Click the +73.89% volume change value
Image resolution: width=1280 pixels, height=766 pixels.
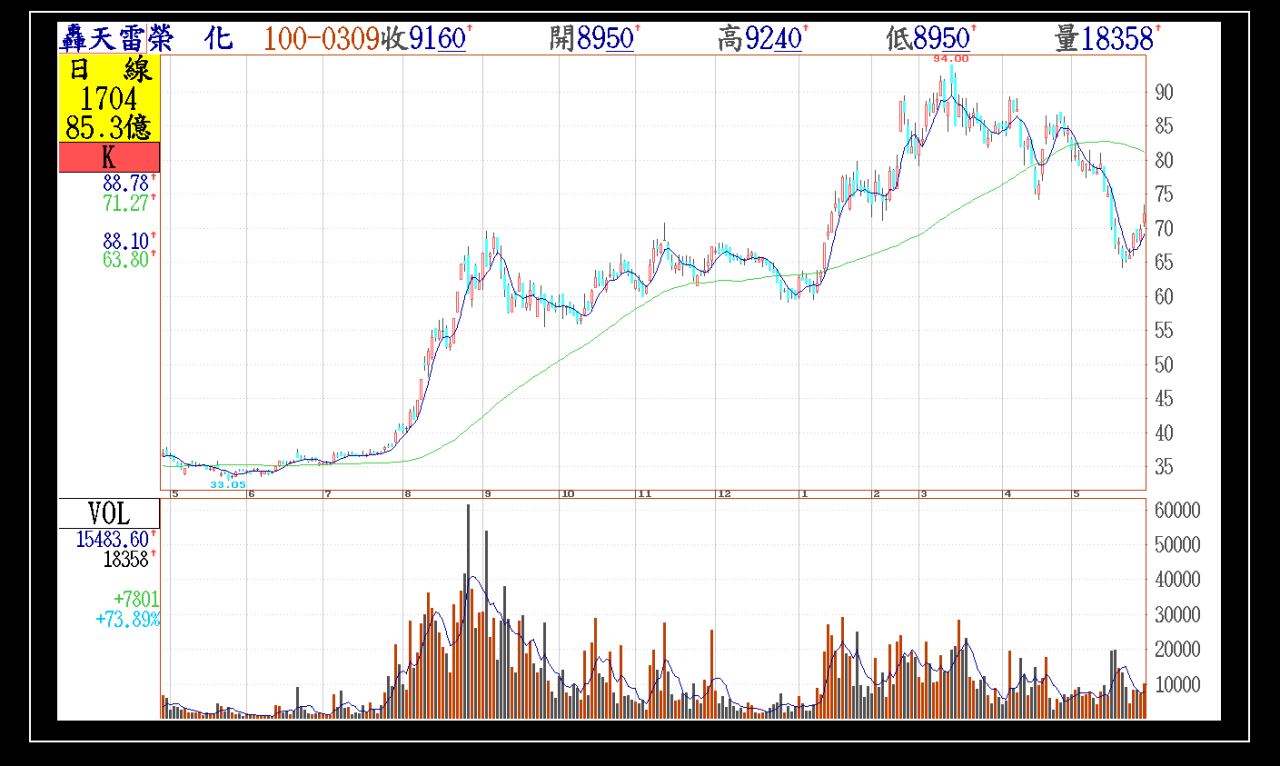127,619
